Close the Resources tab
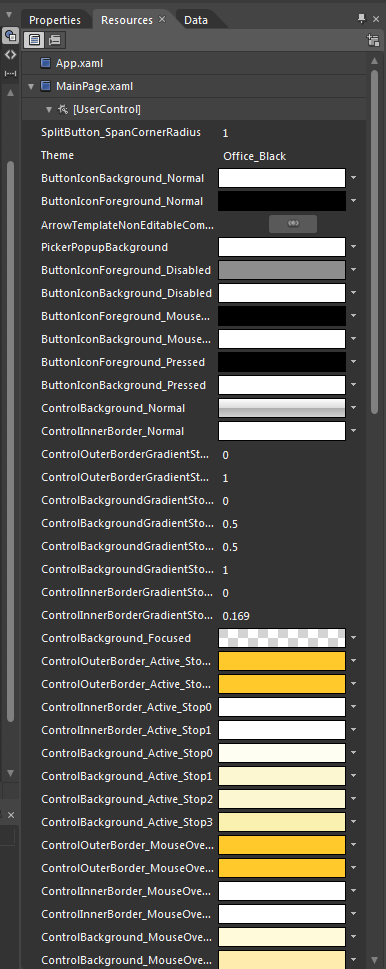This screenshot has width=386, height=969. pyautogui.click(x=162, y=19)
